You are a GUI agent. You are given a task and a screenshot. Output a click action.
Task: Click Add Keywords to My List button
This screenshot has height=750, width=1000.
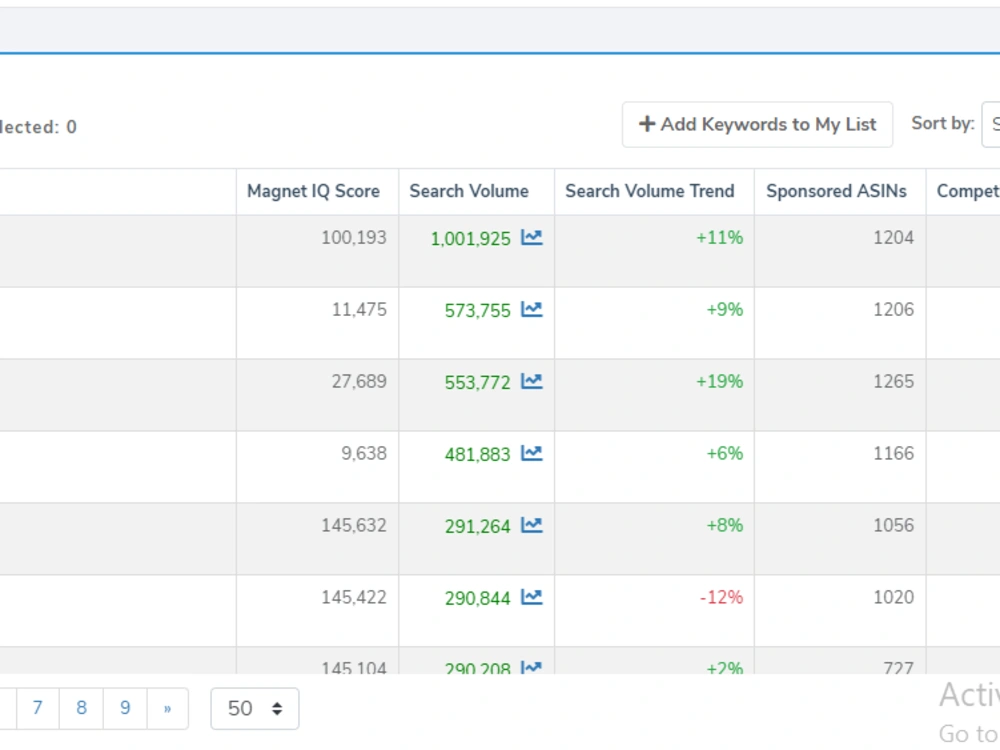coord(757,124)
